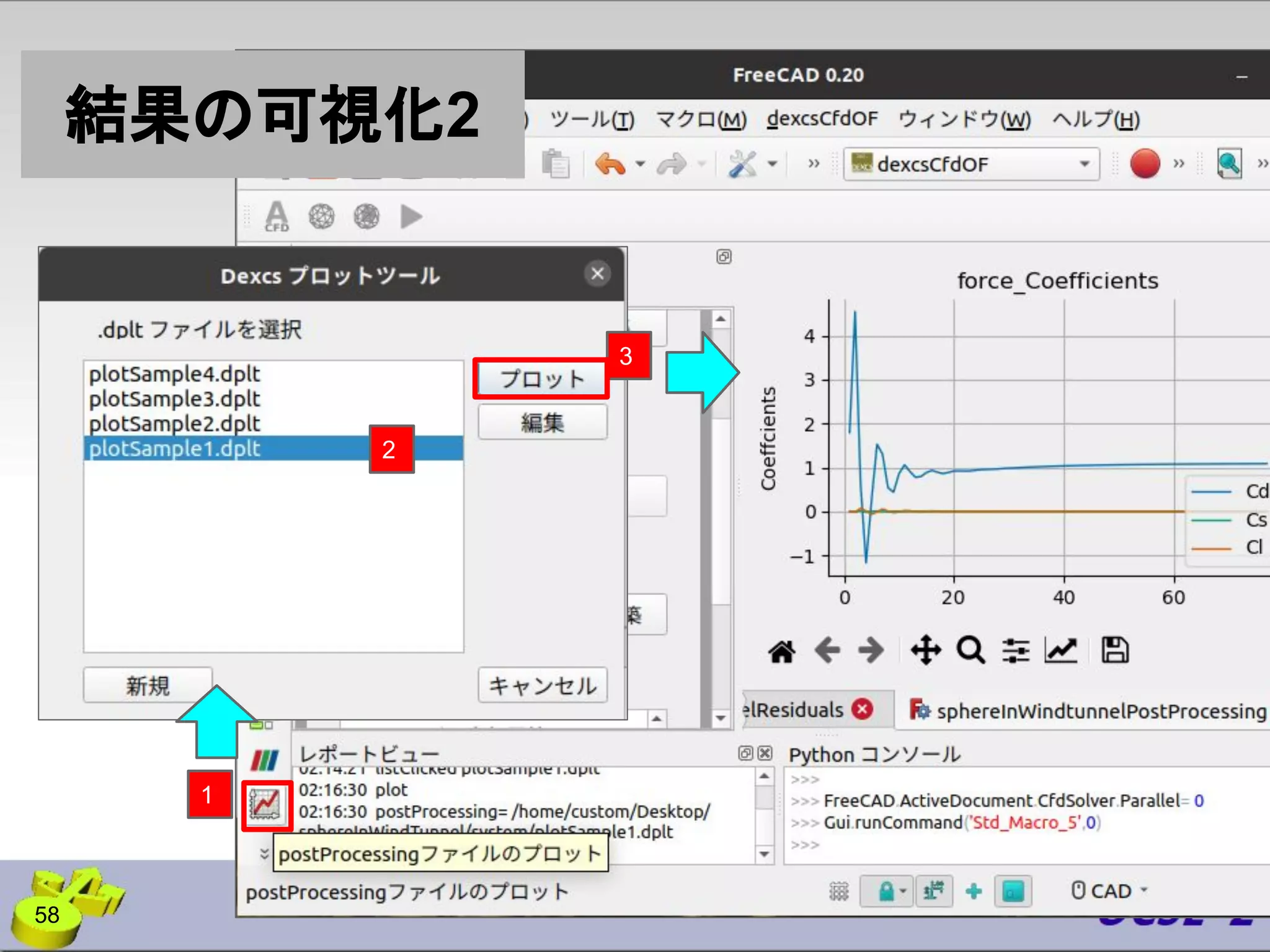Click the 編集 button in dialog
Image resolution: width=1270 pixels, height=952 pixels.
542,422
